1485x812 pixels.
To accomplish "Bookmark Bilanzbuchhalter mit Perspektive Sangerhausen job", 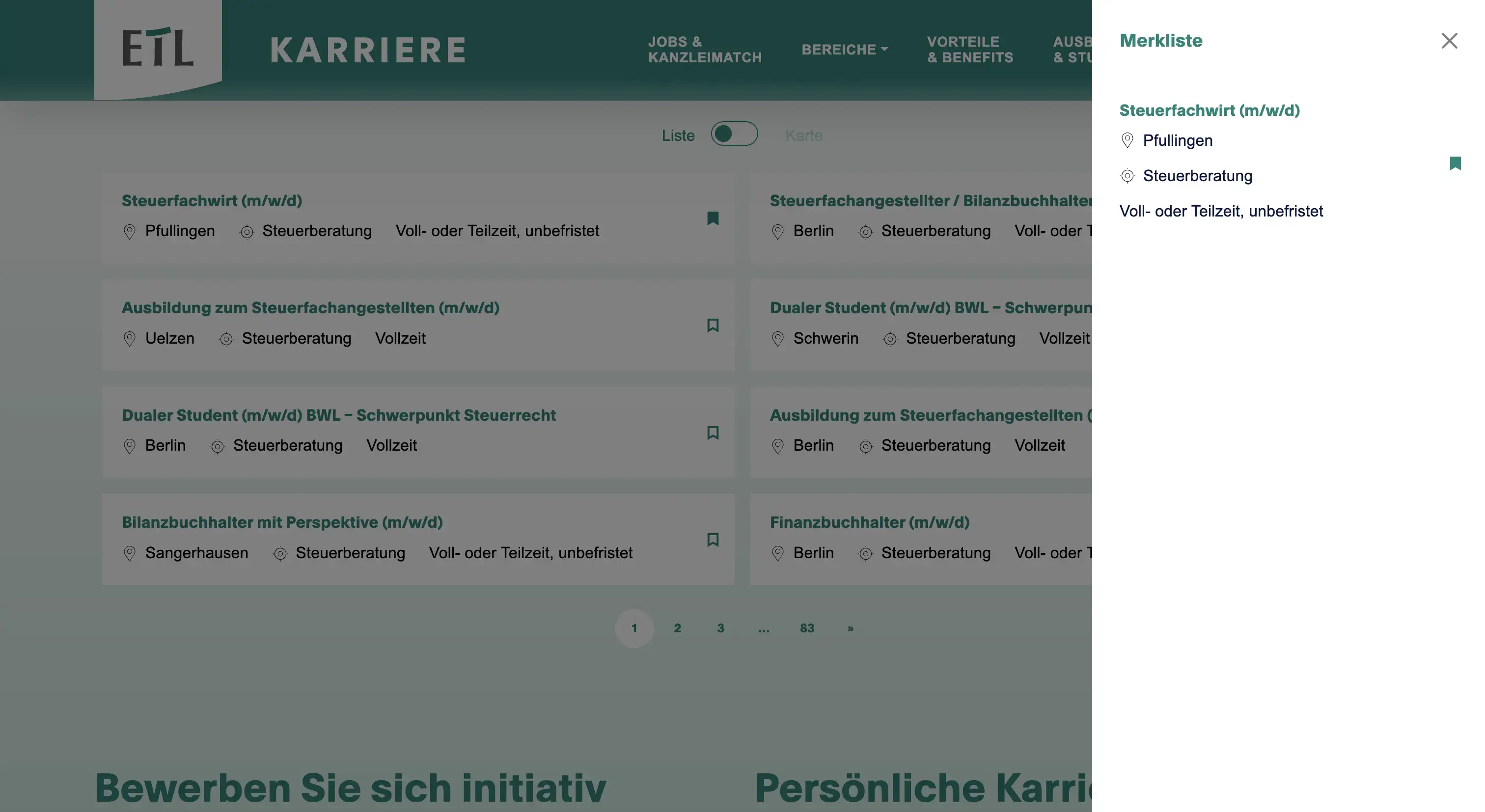I will pos(713,540).
